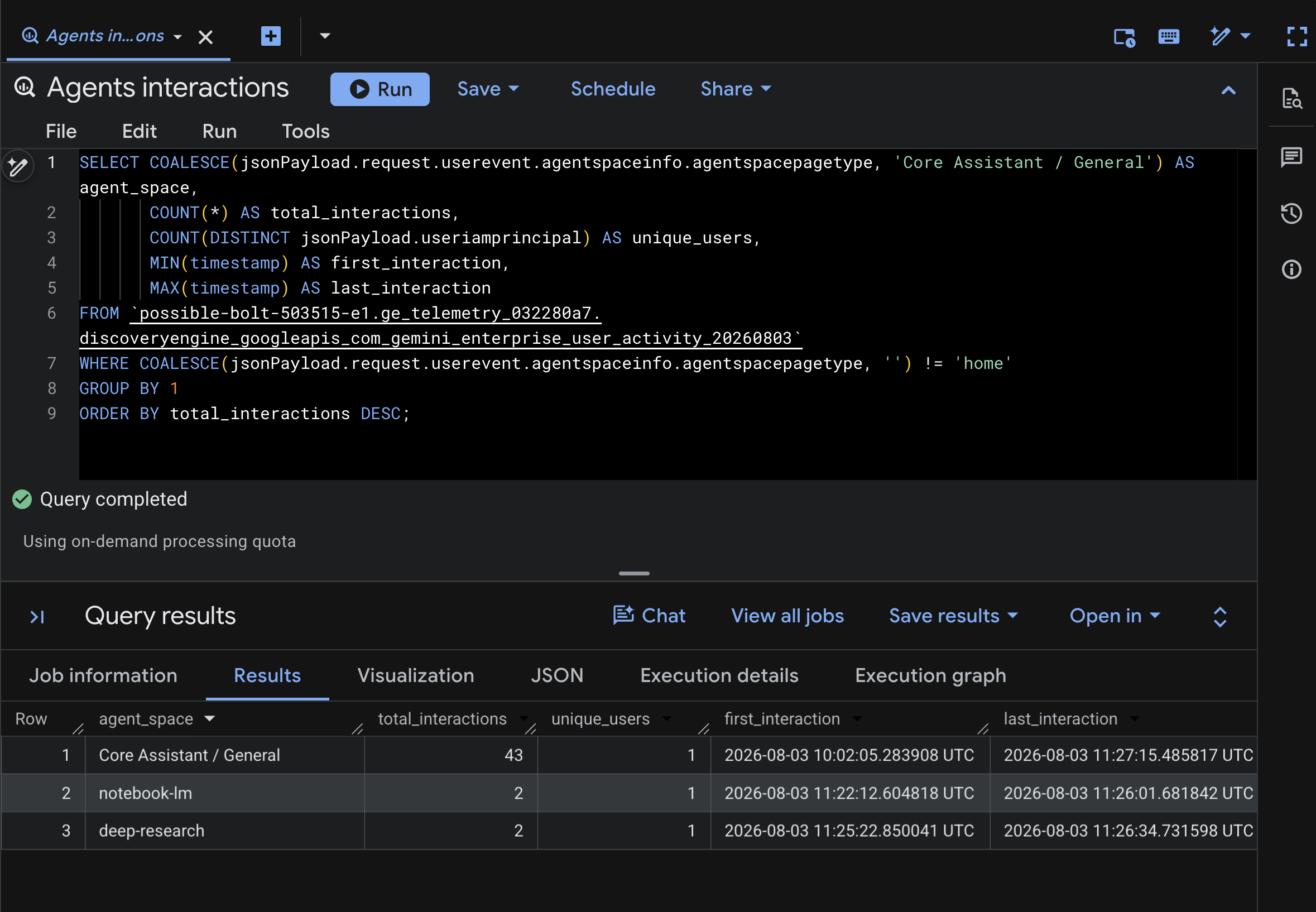Add a new query tab with plus icon
1316x912 pixels.
point(270,36)
